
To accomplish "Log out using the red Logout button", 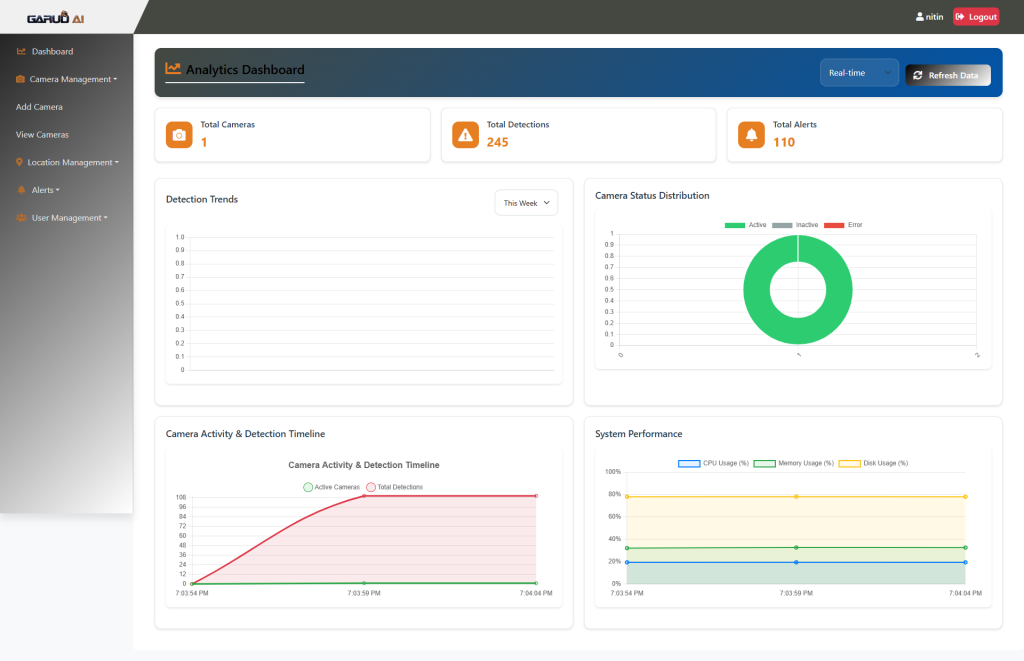I will tap(975, 17).
